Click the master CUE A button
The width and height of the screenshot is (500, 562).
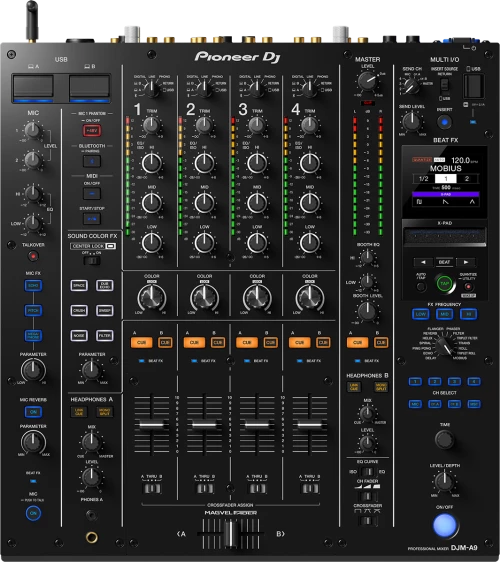pos(357,343)
